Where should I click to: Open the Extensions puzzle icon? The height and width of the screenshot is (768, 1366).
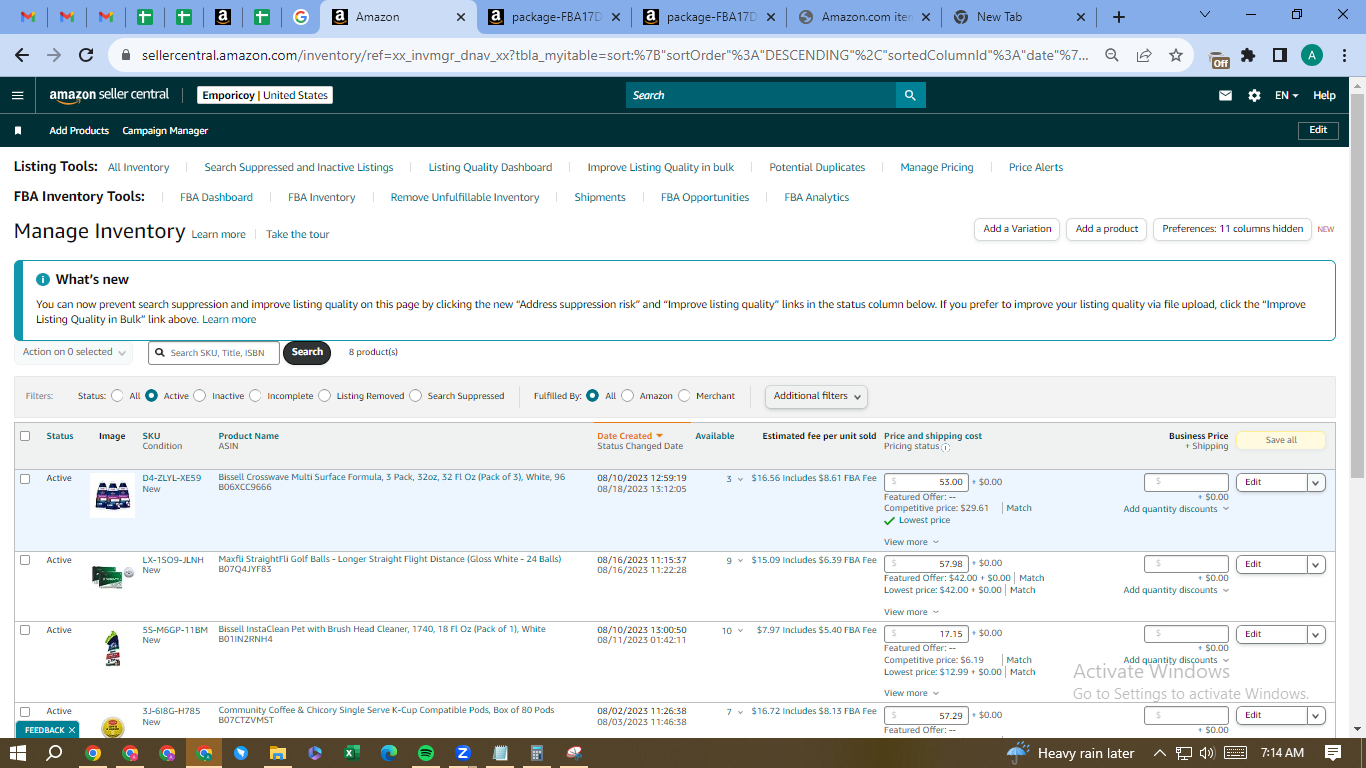(1248, 55)
